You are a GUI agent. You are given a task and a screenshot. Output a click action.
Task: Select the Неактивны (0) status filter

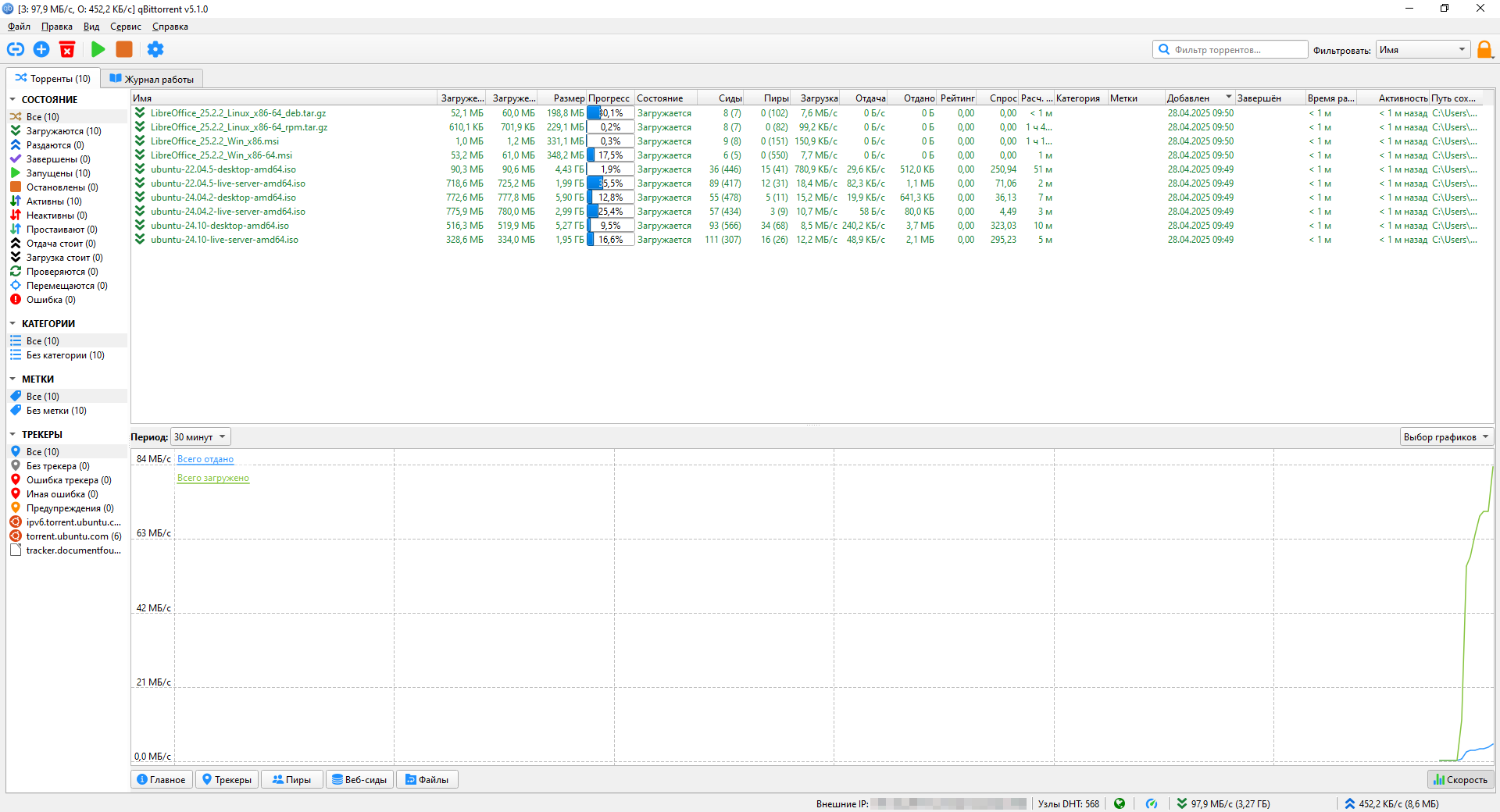point(67,215)
